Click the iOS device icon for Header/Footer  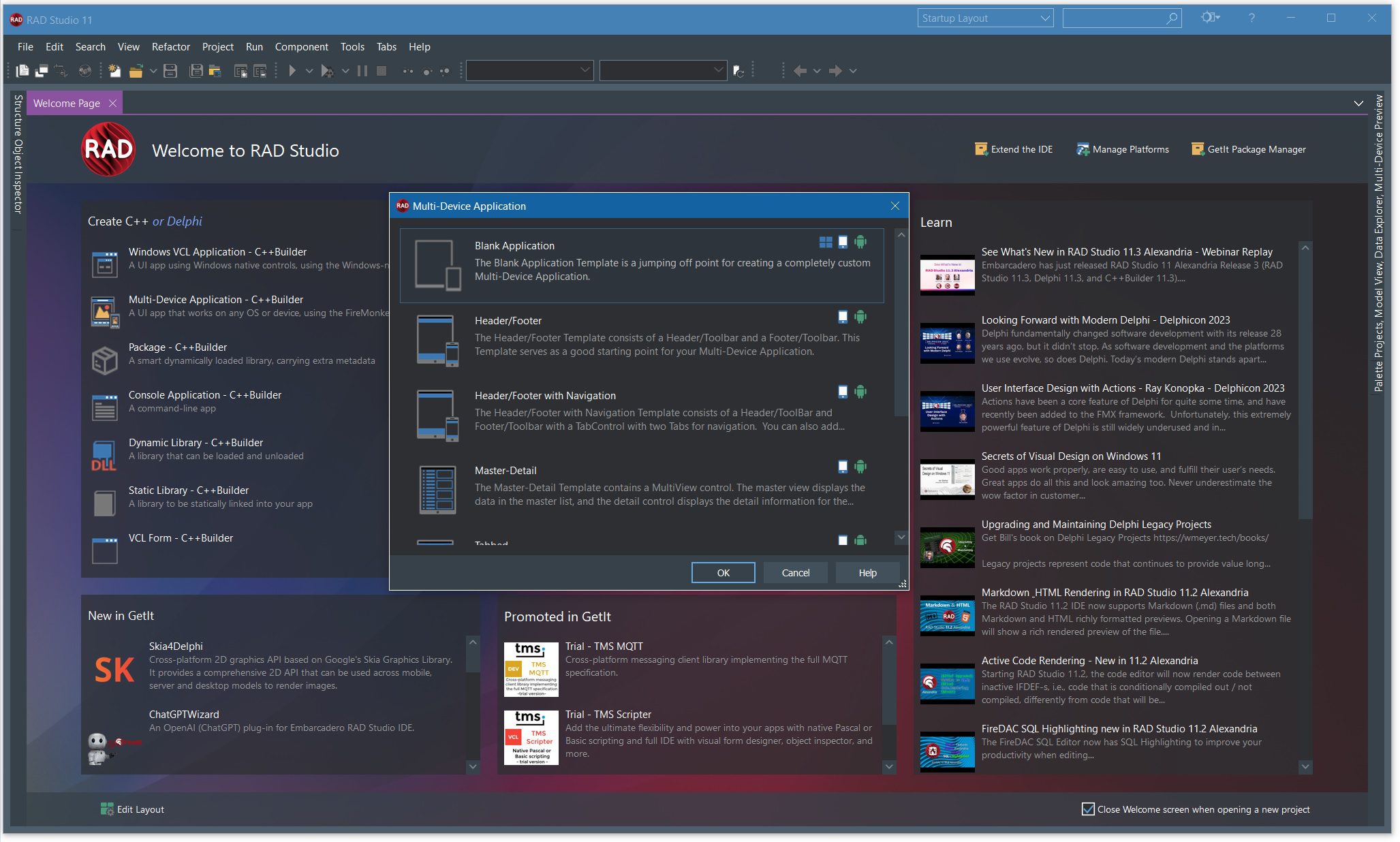click(x=843, y=317)
